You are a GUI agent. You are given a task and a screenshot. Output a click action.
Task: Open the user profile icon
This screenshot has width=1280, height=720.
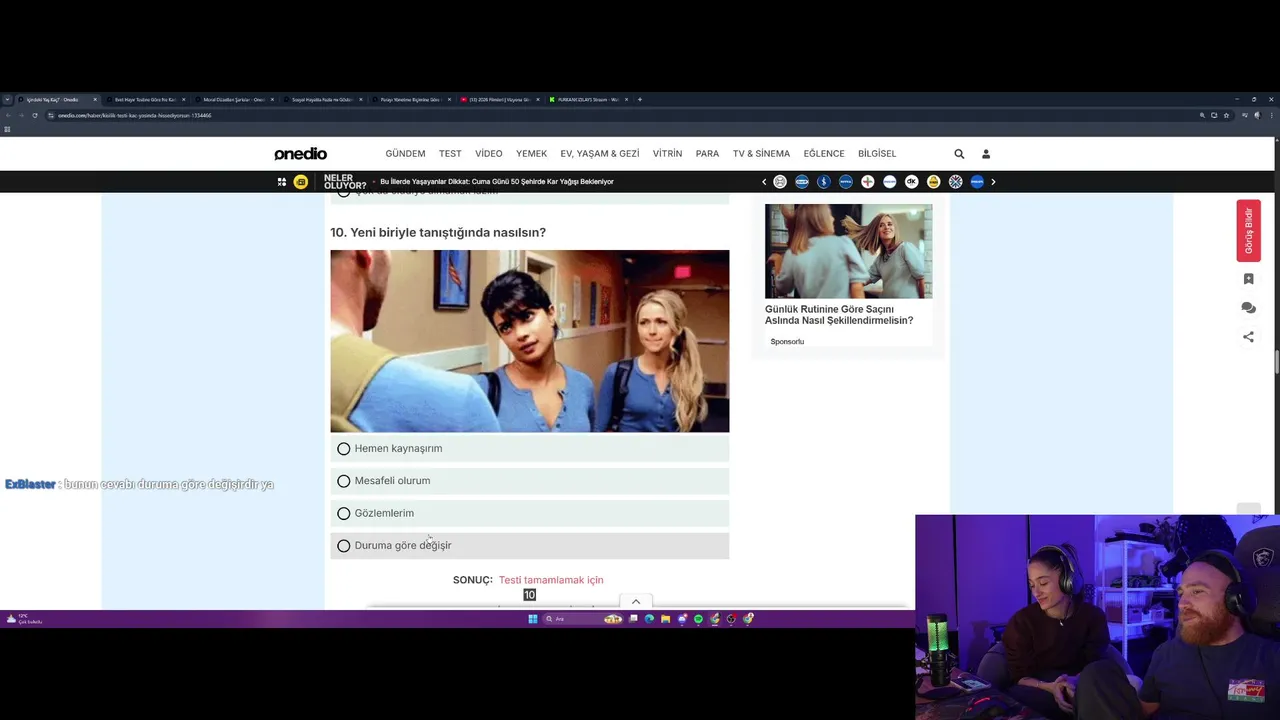pos(986,154)
